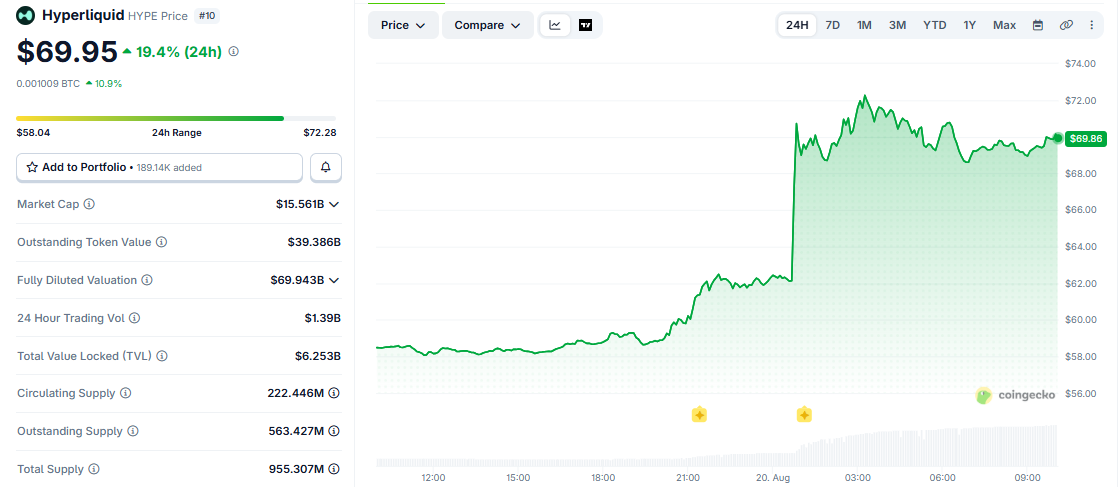Select the YTD time range tab
Viewport: 1120px width, 487px height.
pyautogui.click(x=934, y=25)
